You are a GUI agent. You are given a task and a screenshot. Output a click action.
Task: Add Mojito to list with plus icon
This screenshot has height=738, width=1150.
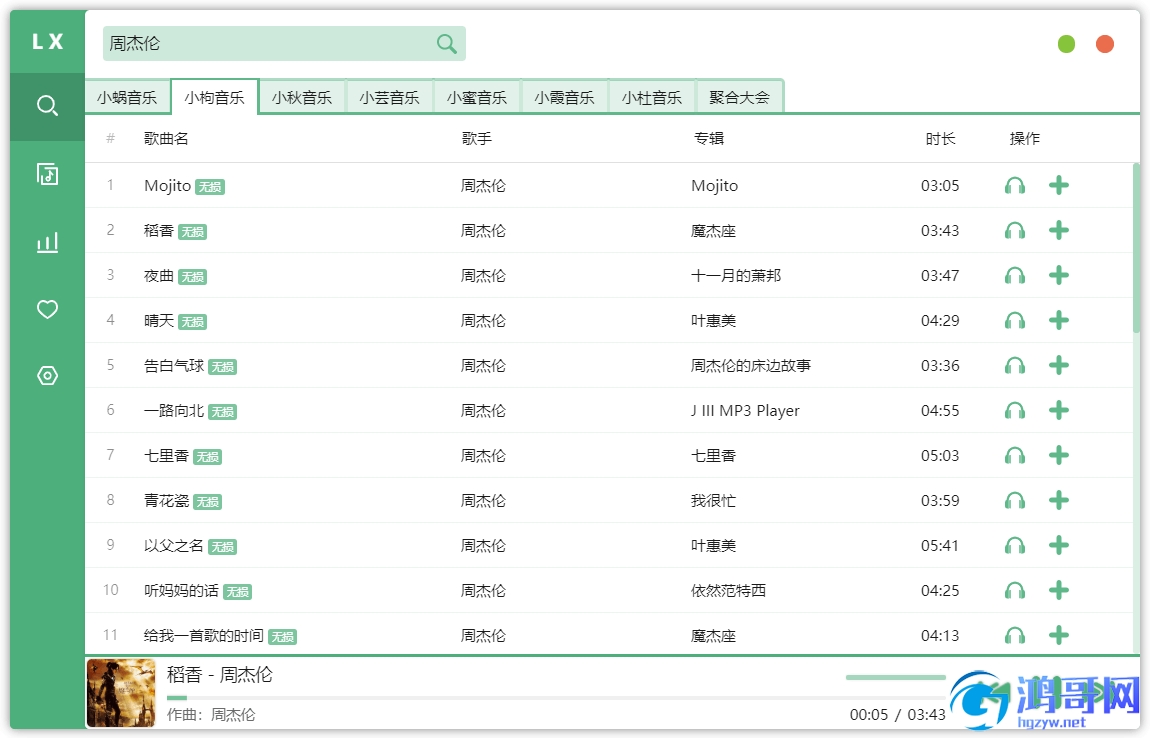coord(1058,186)
